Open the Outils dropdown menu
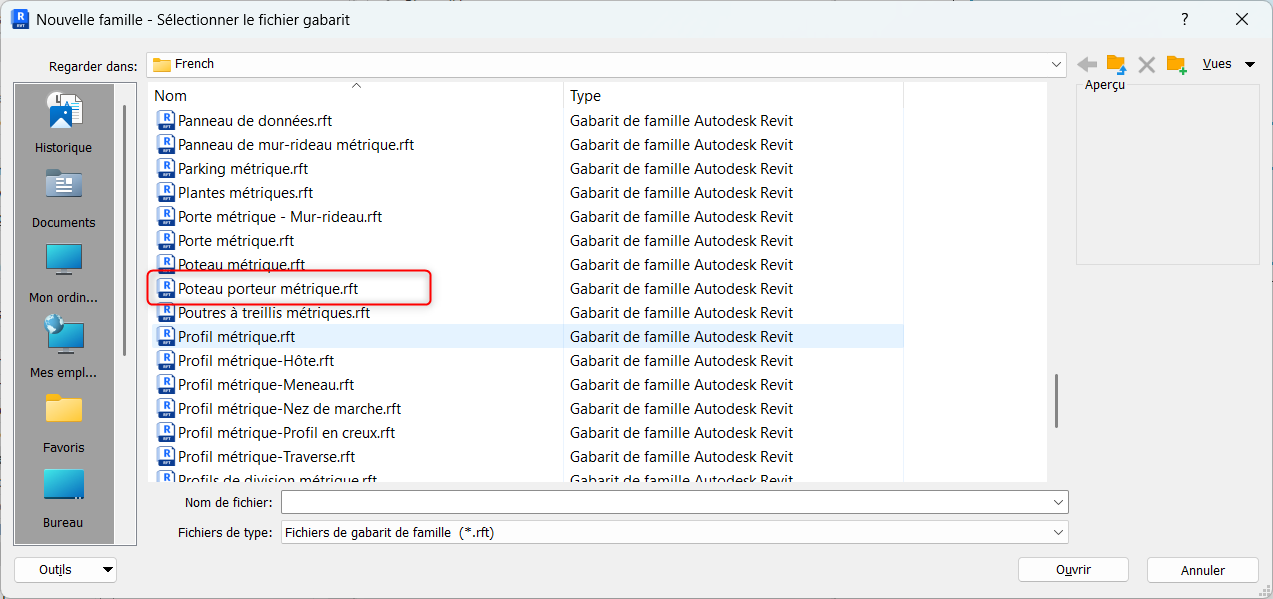Viewport: 1273px width, 599px height. click(65, 570)
